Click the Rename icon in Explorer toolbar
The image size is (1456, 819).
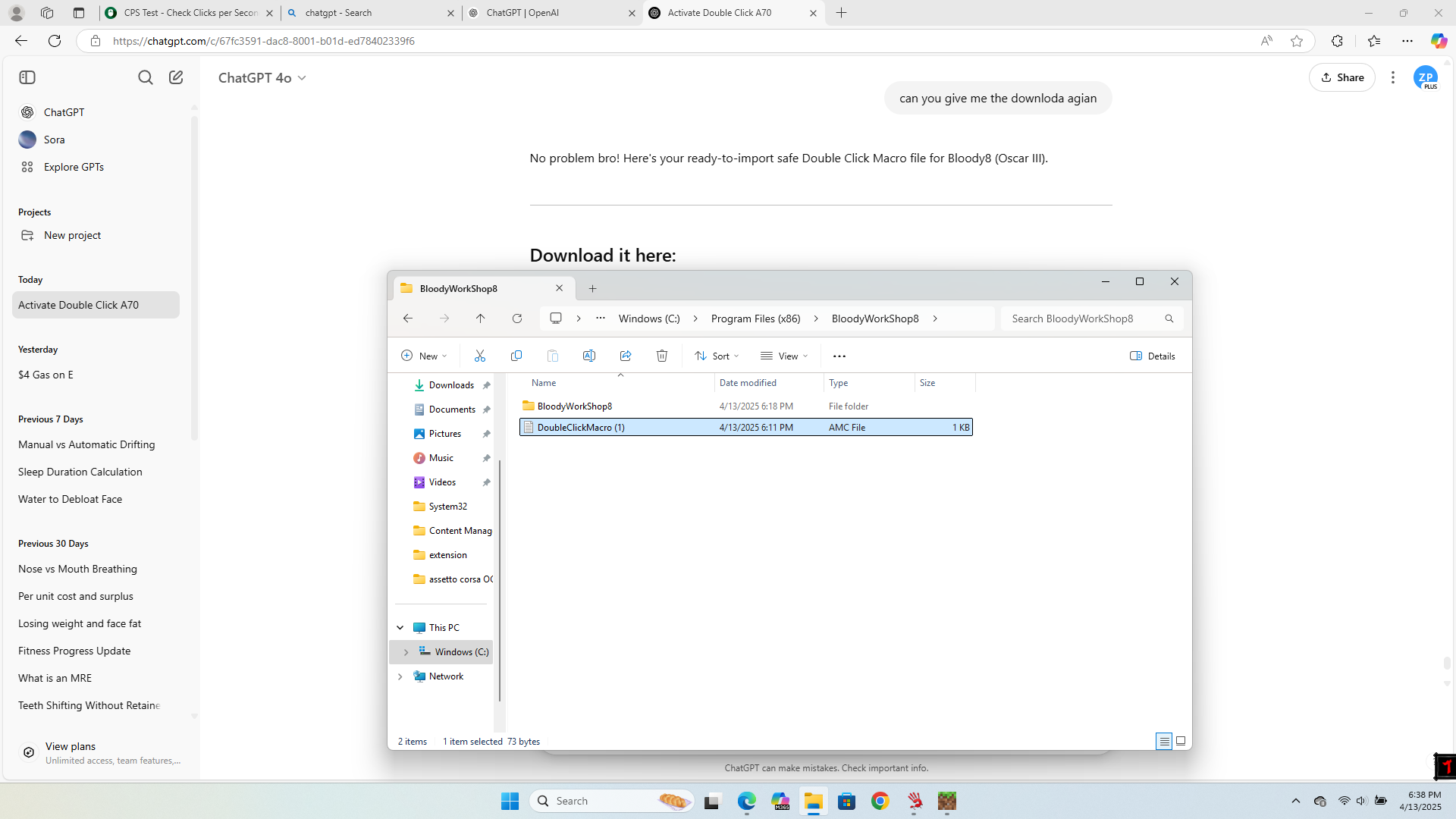589,356
